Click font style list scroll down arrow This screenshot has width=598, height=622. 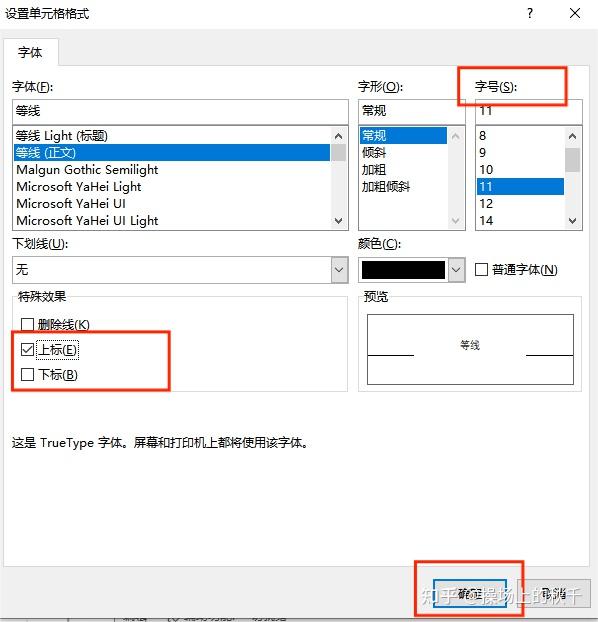[x=456, y=221]
